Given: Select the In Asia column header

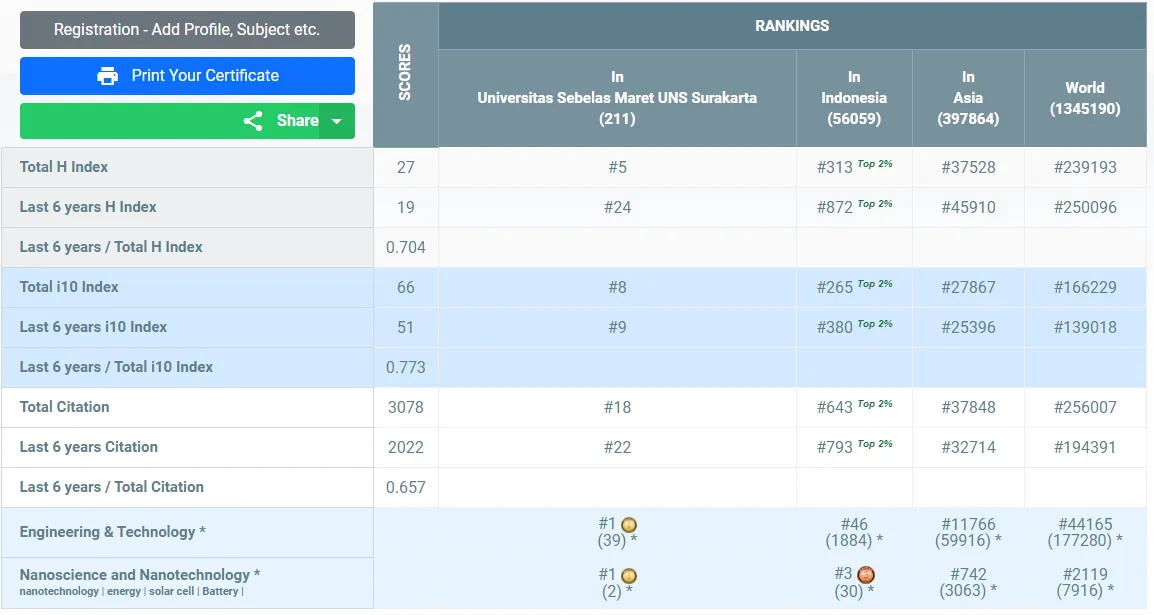Looking at the screenshot, I should tap(968, 98).
